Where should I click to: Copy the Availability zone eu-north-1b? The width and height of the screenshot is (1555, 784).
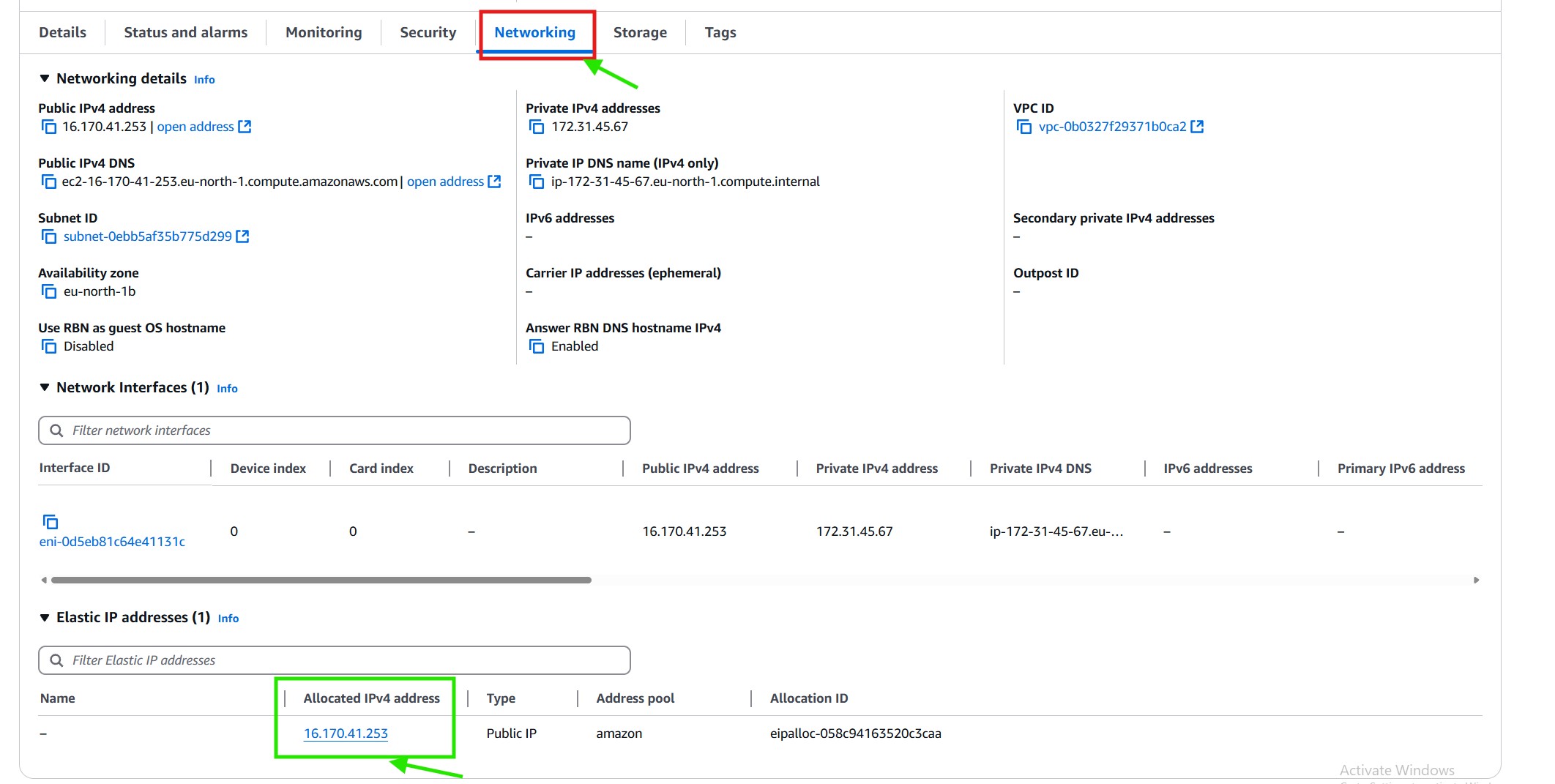(48, 291)
